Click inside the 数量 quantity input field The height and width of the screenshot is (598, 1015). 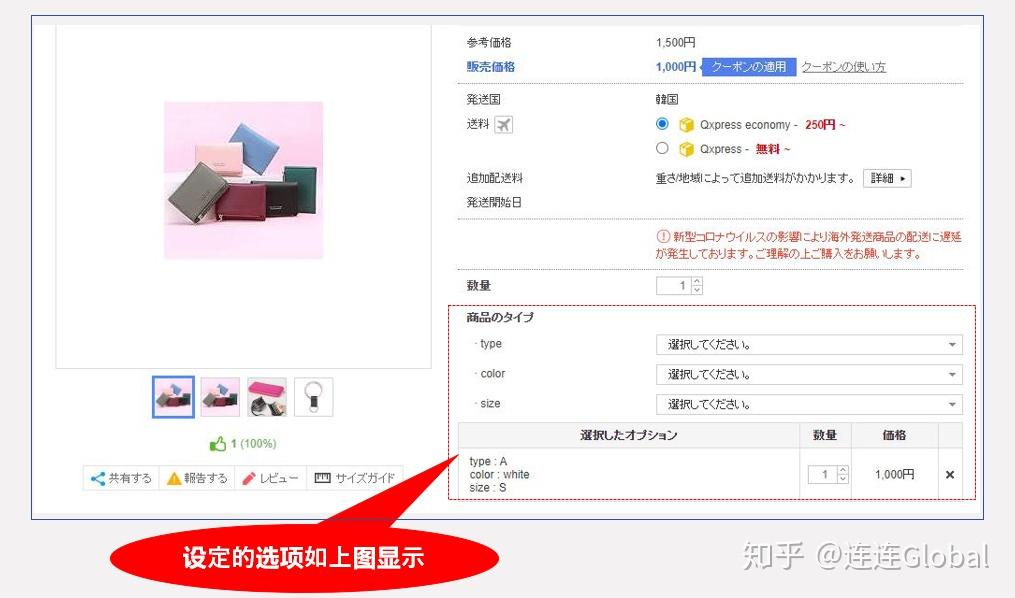pyautogui.click(x=676, y=285)
